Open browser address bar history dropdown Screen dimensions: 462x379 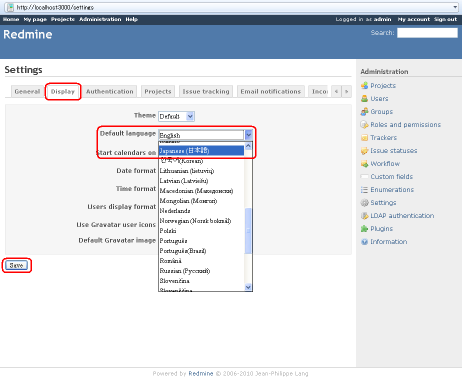click(455, 7)
